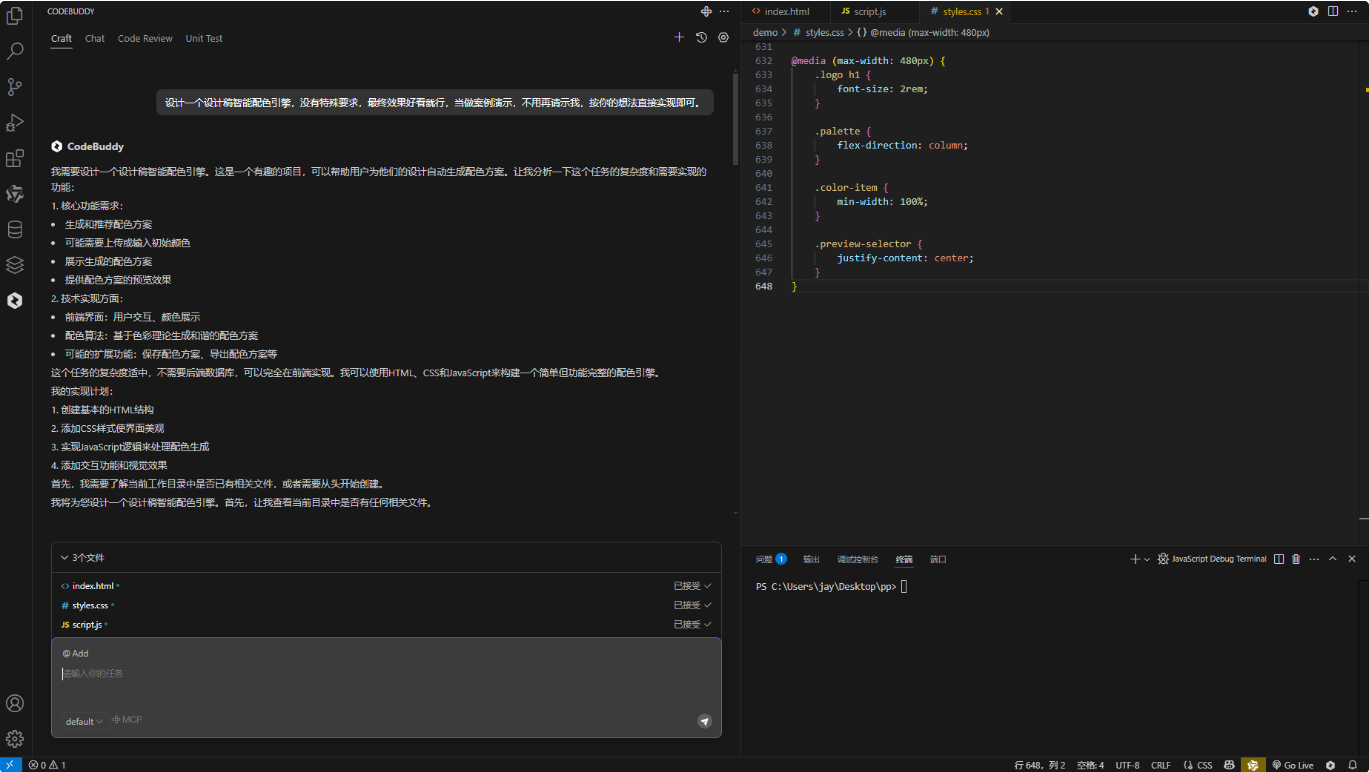Open the Explorer view in activity bar
The width and height of the screenshot is (1369, 772).
pyautogui.click(x=15, y=17)
